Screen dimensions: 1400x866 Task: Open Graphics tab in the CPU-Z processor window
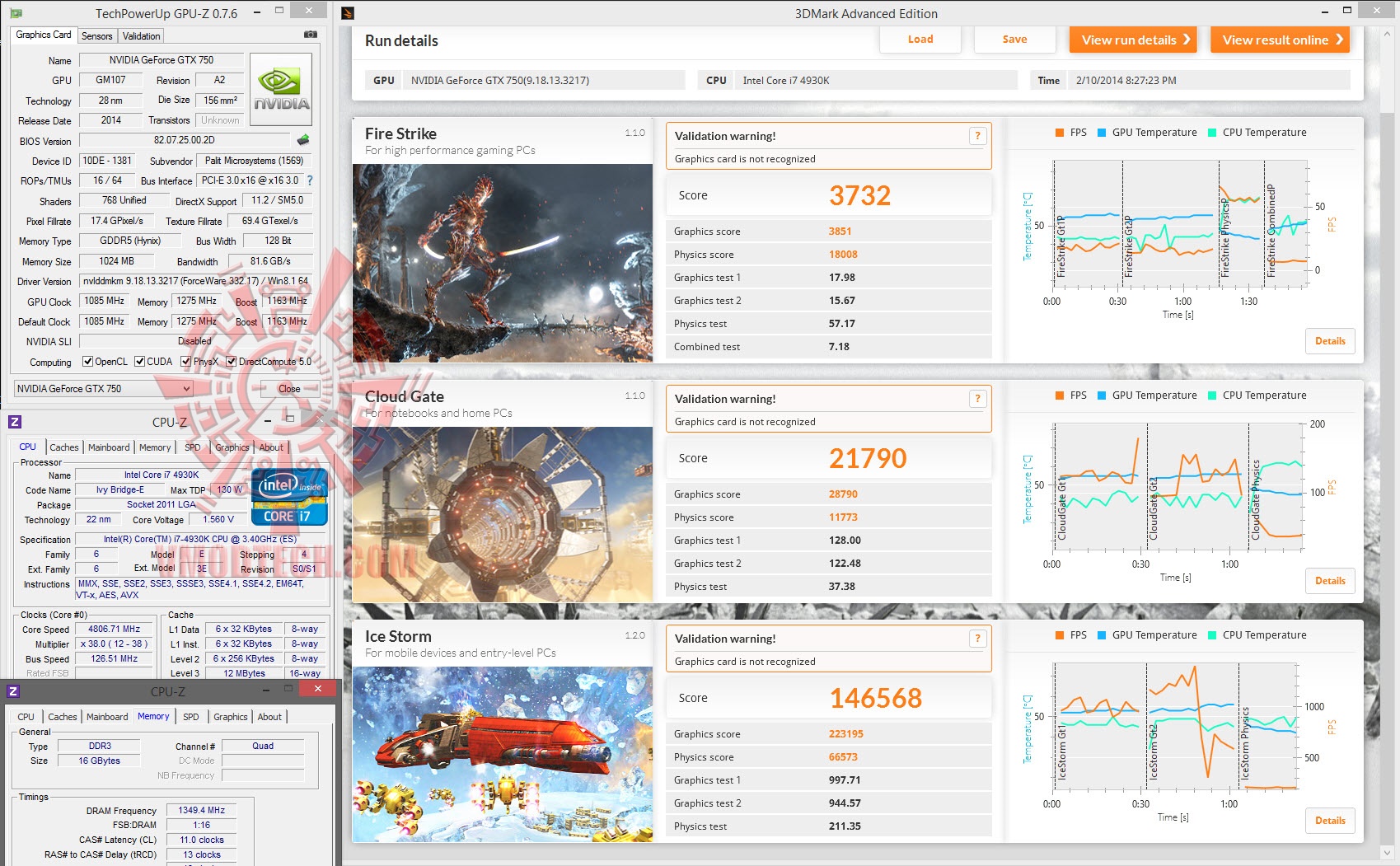coord(232,447)
